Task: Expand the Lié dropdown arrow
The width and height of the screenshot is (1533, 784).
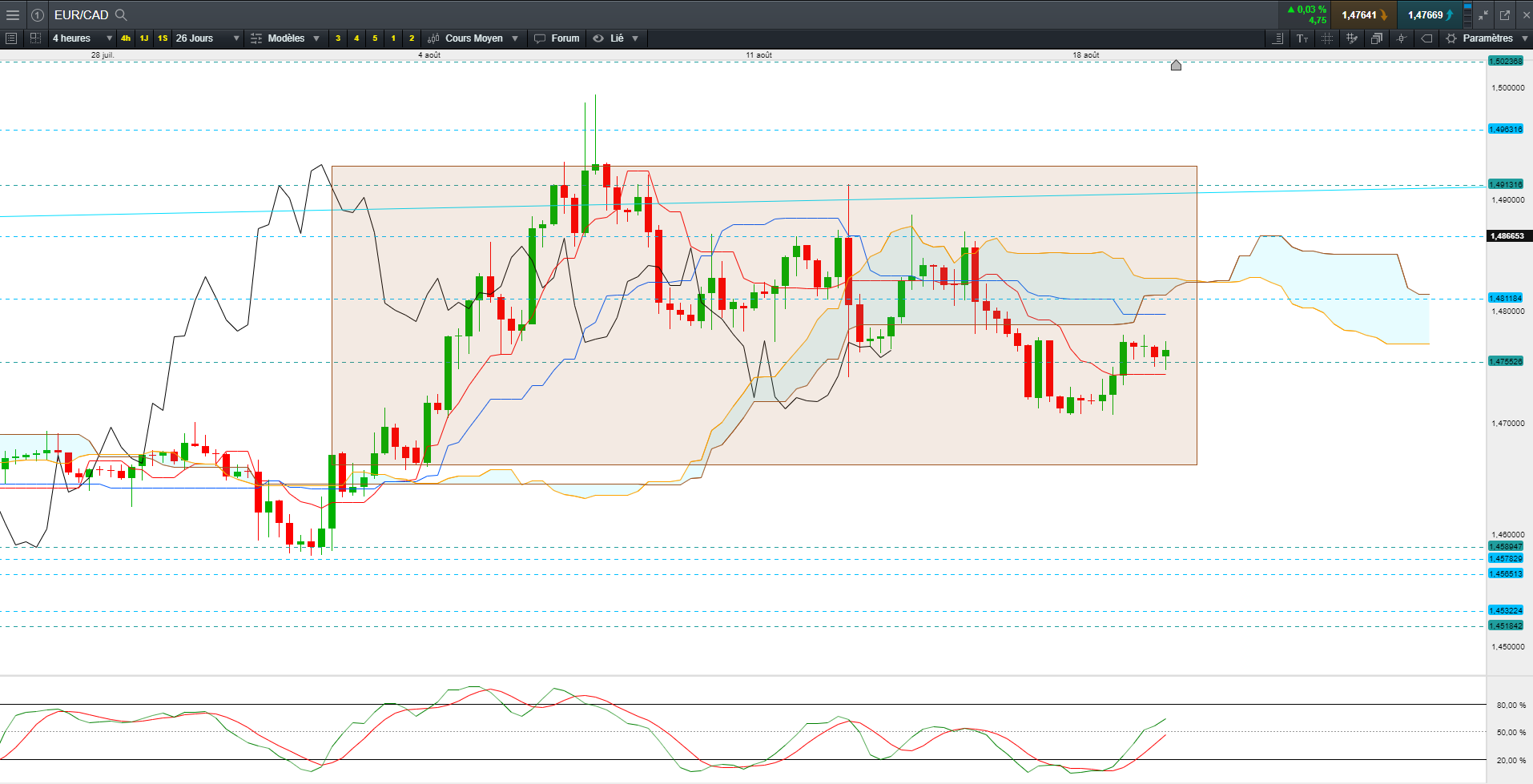Action: 635,38
